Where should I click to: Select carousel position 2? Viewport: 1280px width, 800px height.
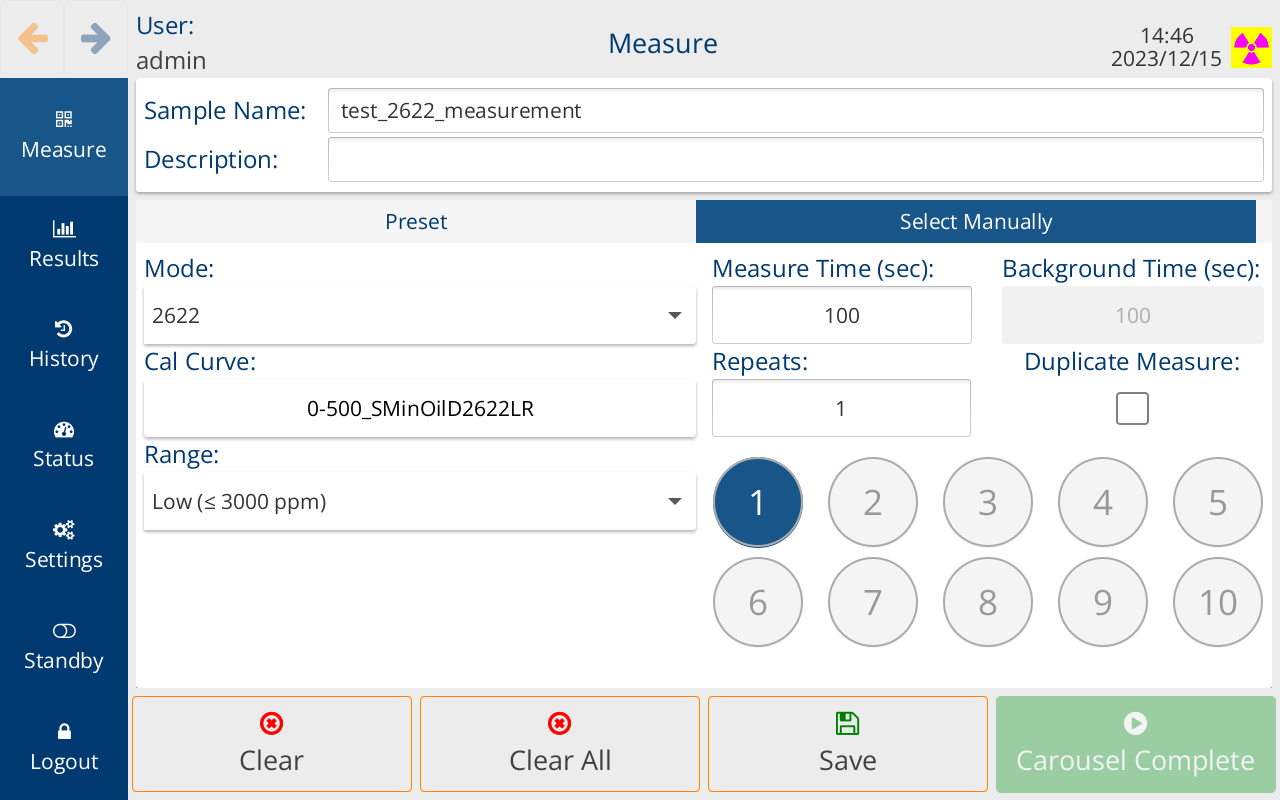pyautogui.click(x=873, y=502)
